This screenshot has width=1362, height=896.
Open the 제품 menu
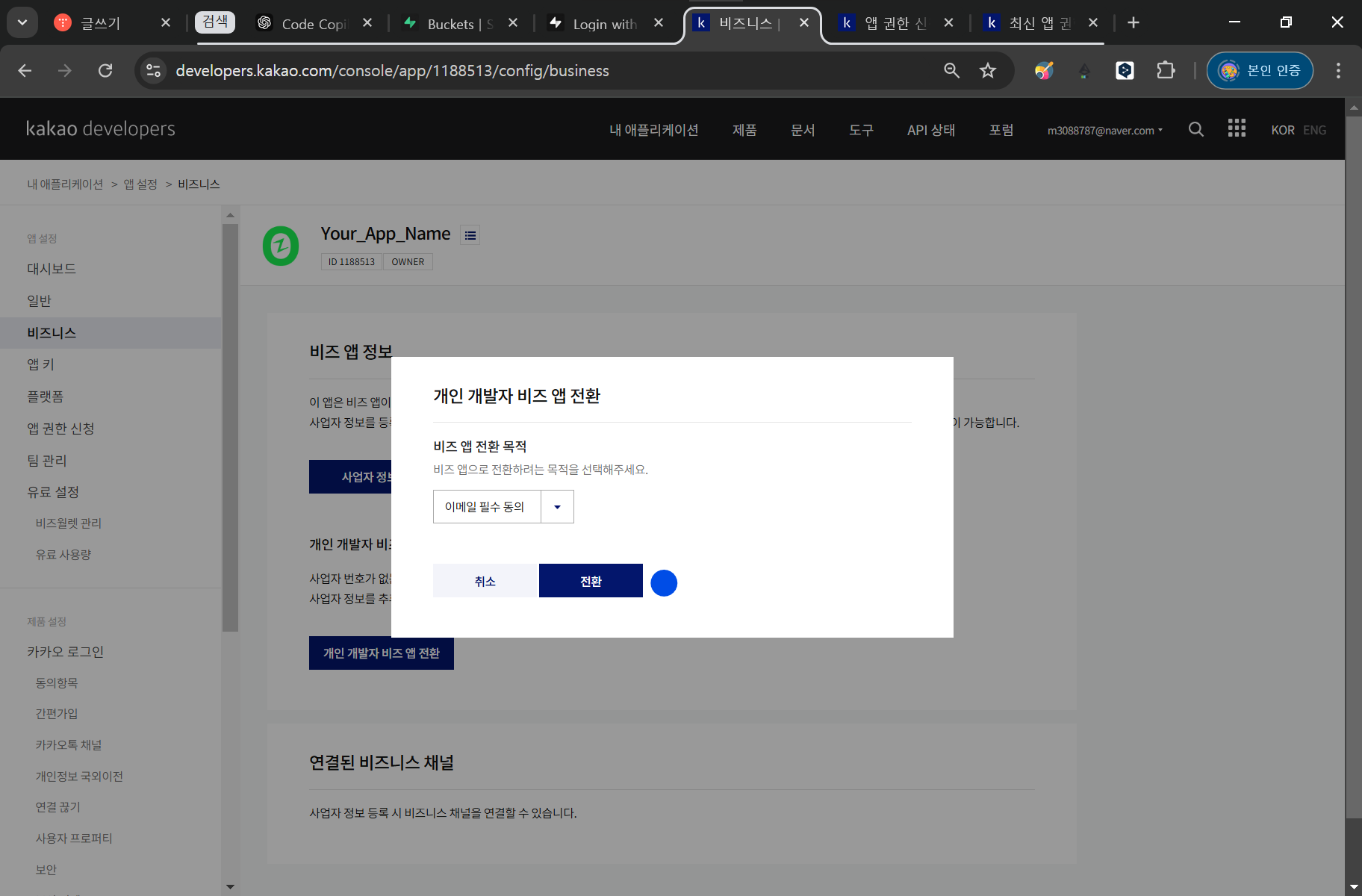(x=744, y=130)
